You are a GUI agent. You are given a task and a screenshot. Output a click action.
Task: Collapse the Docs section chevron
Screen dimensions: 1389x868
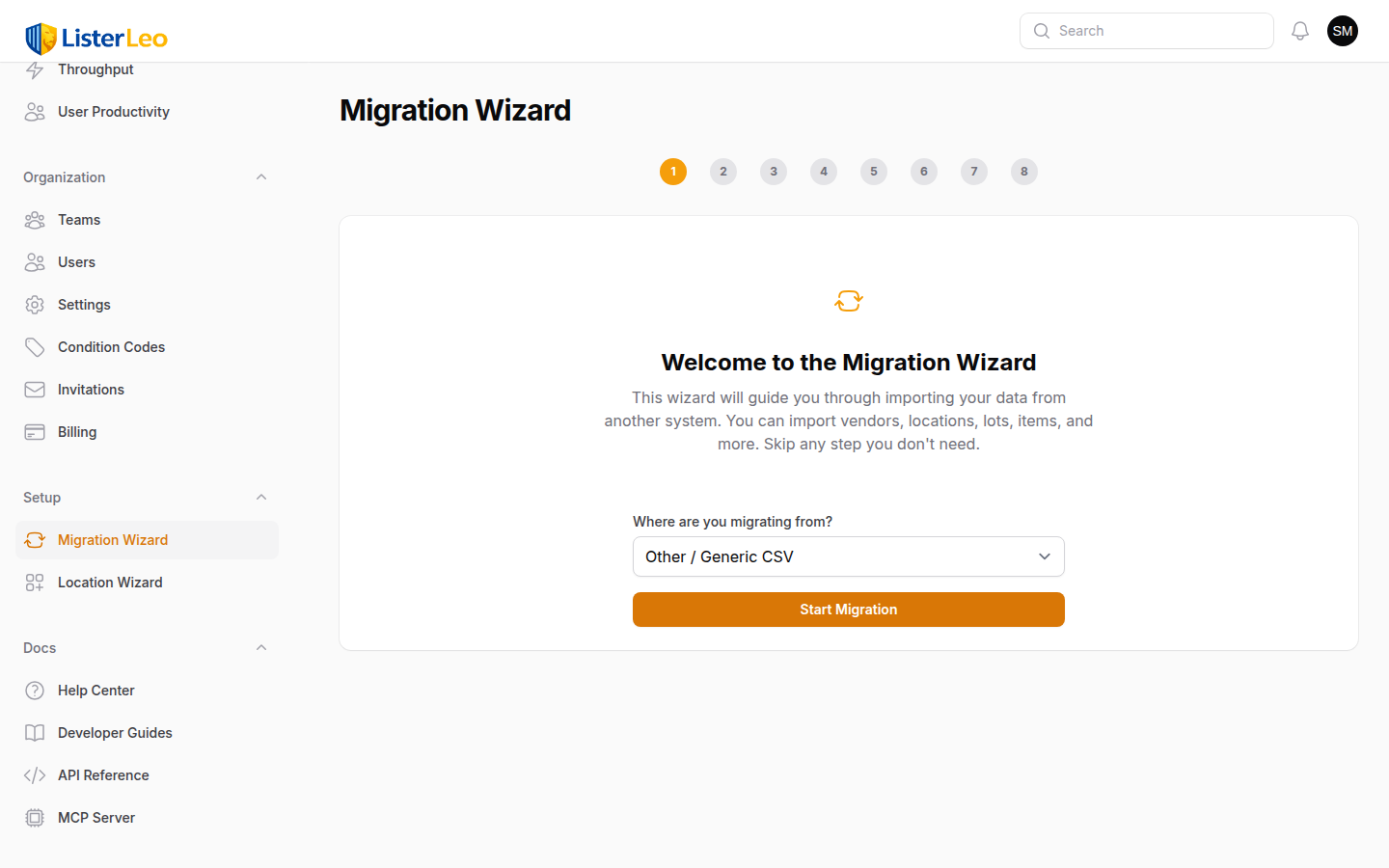coord(261,648)
